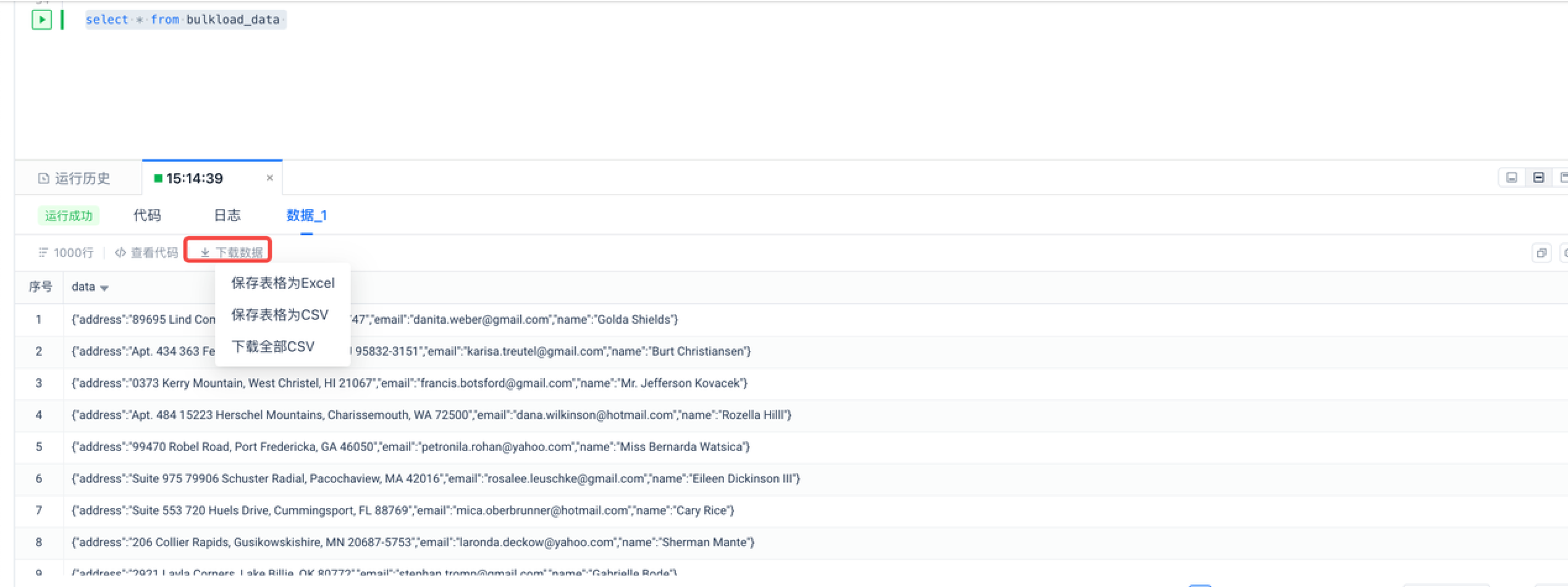Select the 数据_1 data tab

[306, 215]
